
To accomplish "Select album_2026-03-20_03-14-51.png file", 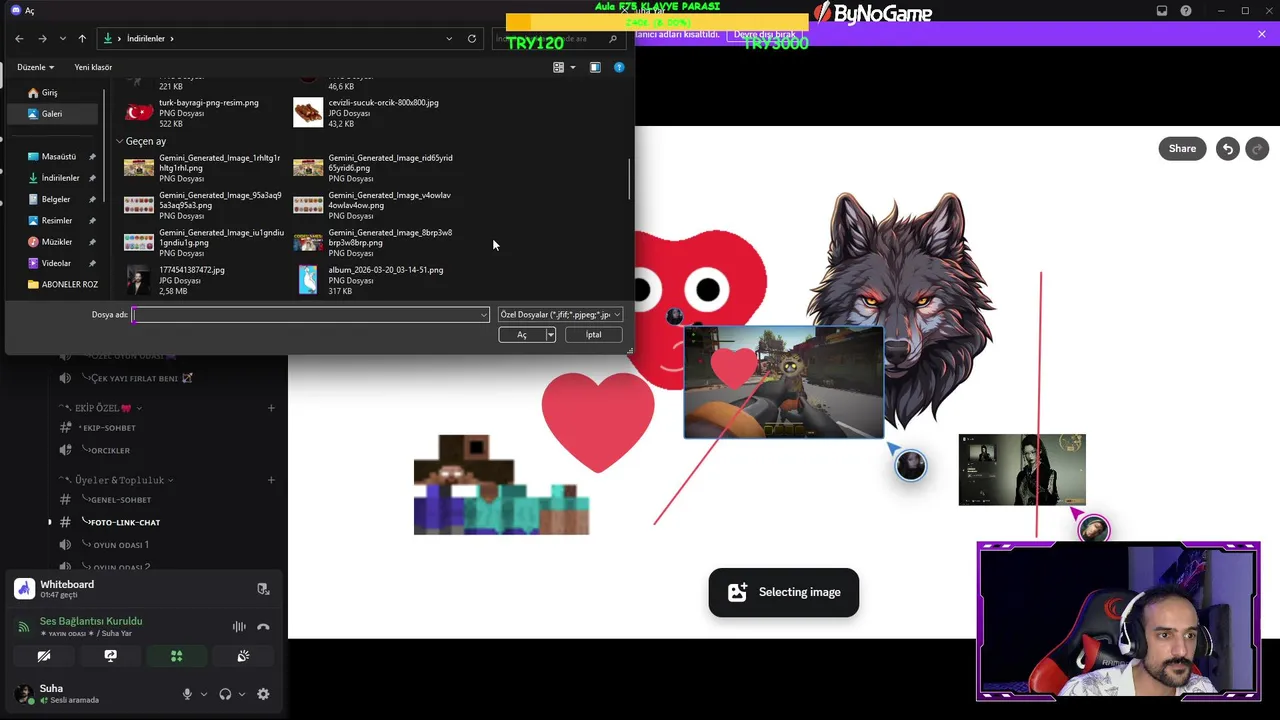I will (x=375, y=280).
